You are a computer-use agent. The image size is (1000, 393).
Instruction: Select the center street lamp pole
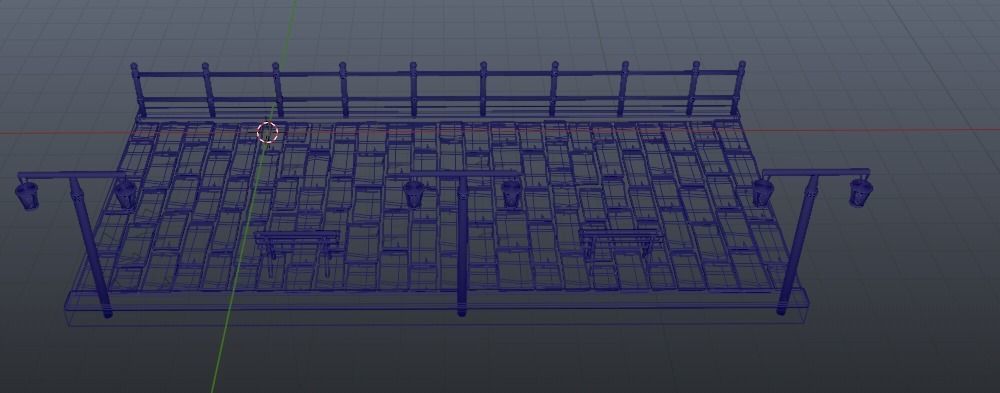point(462,246)
